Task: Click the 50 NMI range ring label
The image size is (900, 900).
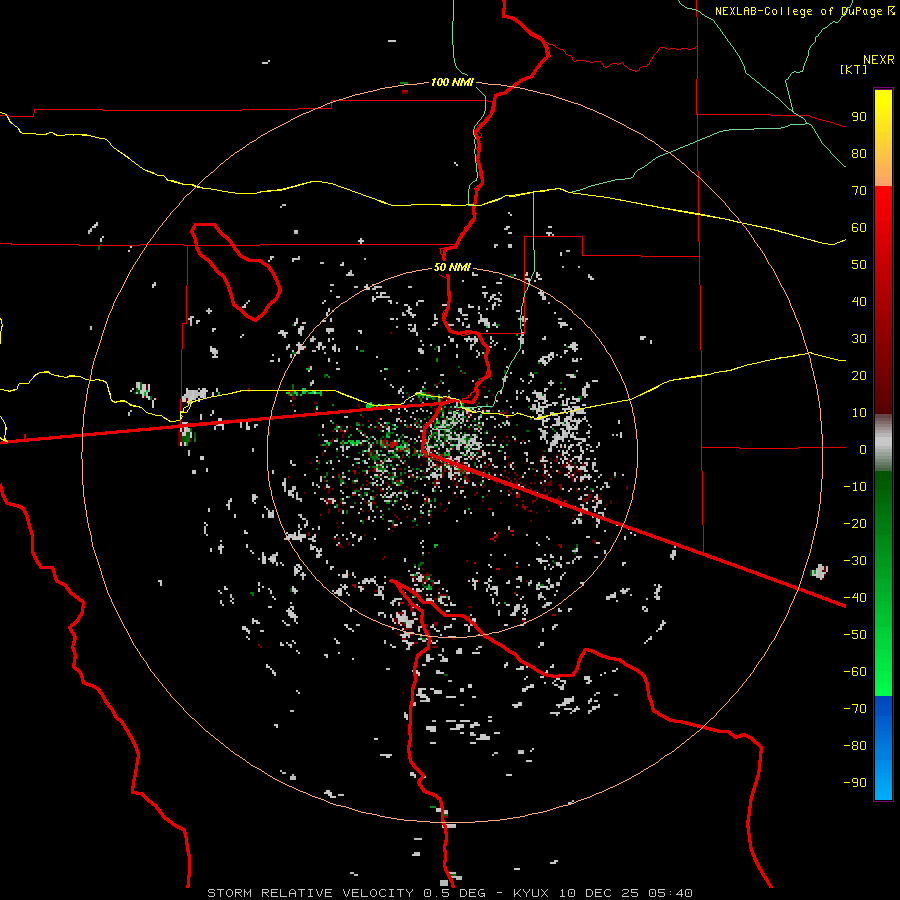Action: coord(452,267)
